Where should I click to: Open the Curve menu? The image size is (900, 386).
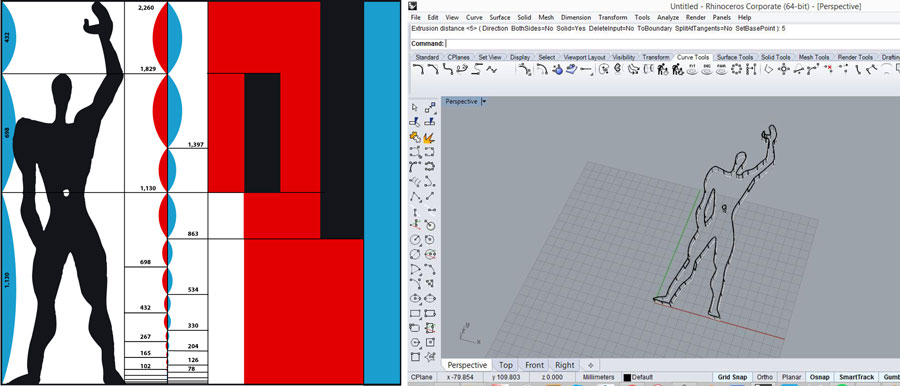(474, 18)
